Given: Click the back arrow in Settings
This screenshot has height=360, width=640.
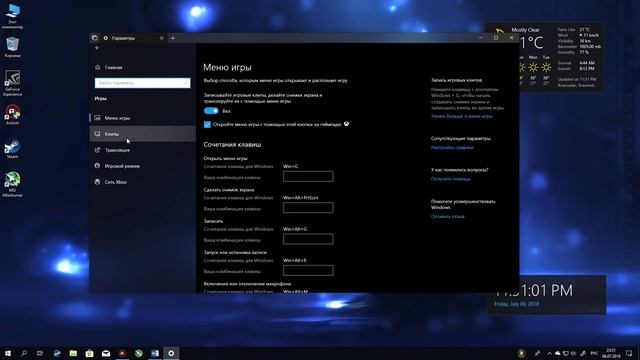Looking at the screenshot, I should coord(97,48).
